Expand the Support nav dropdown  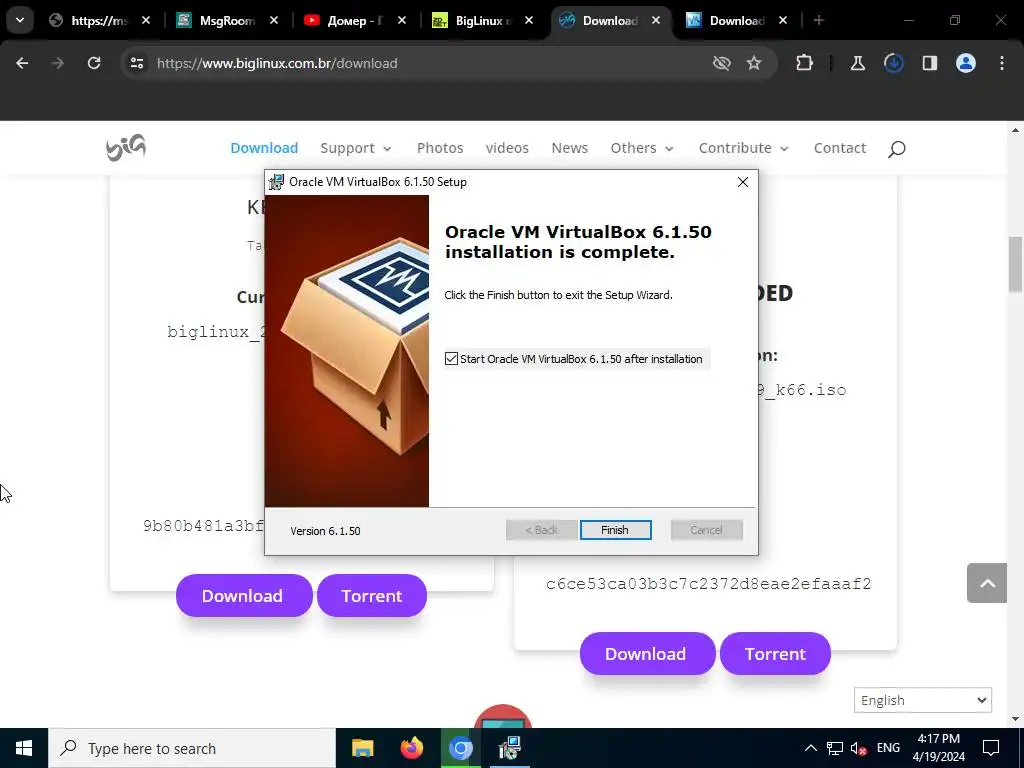tap(356, 148)
